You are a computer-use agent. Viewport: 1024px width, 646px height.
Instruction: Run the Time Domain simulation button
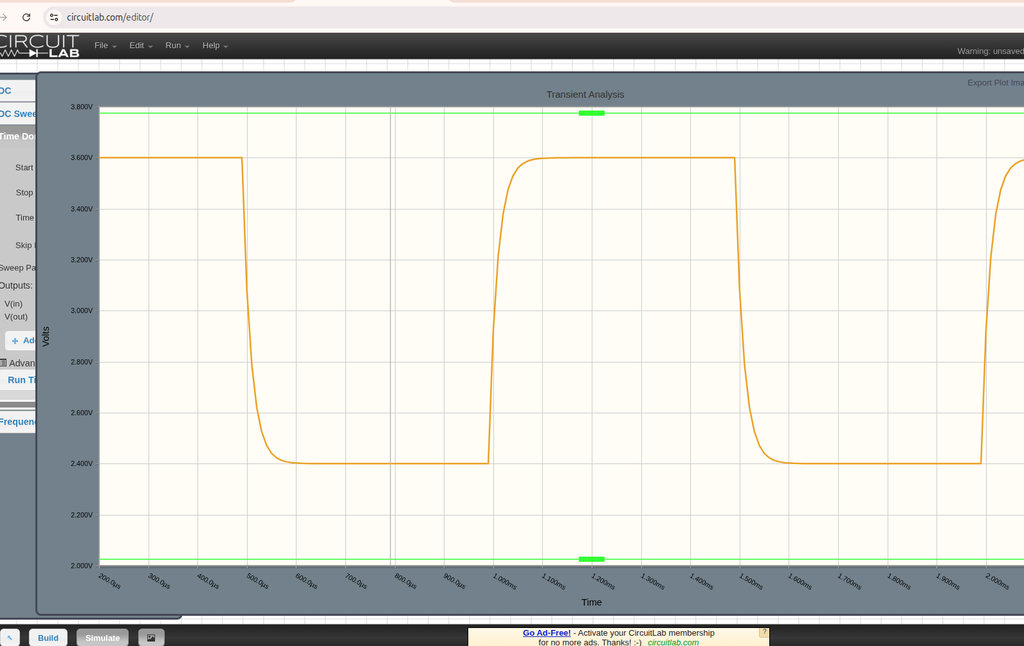coord(21,380)
